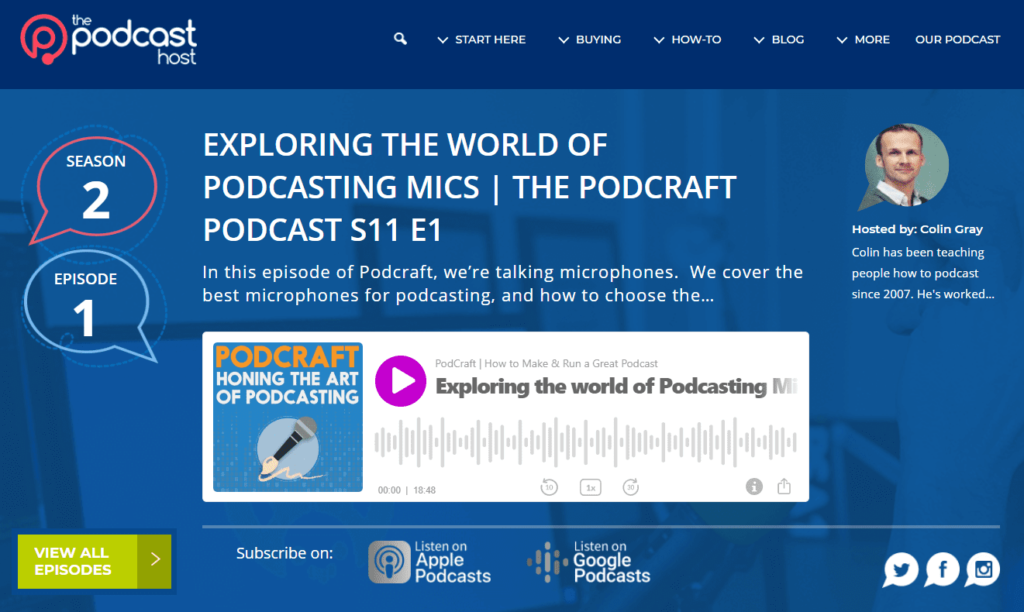This screenshot has height=612, width=1024.
Task: Click the VIEW ALL EPISODES button
Action: 93,561
